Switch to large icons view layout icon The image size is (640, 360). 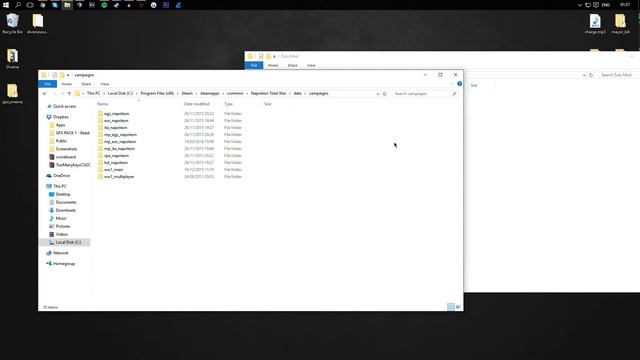(458, 307)
